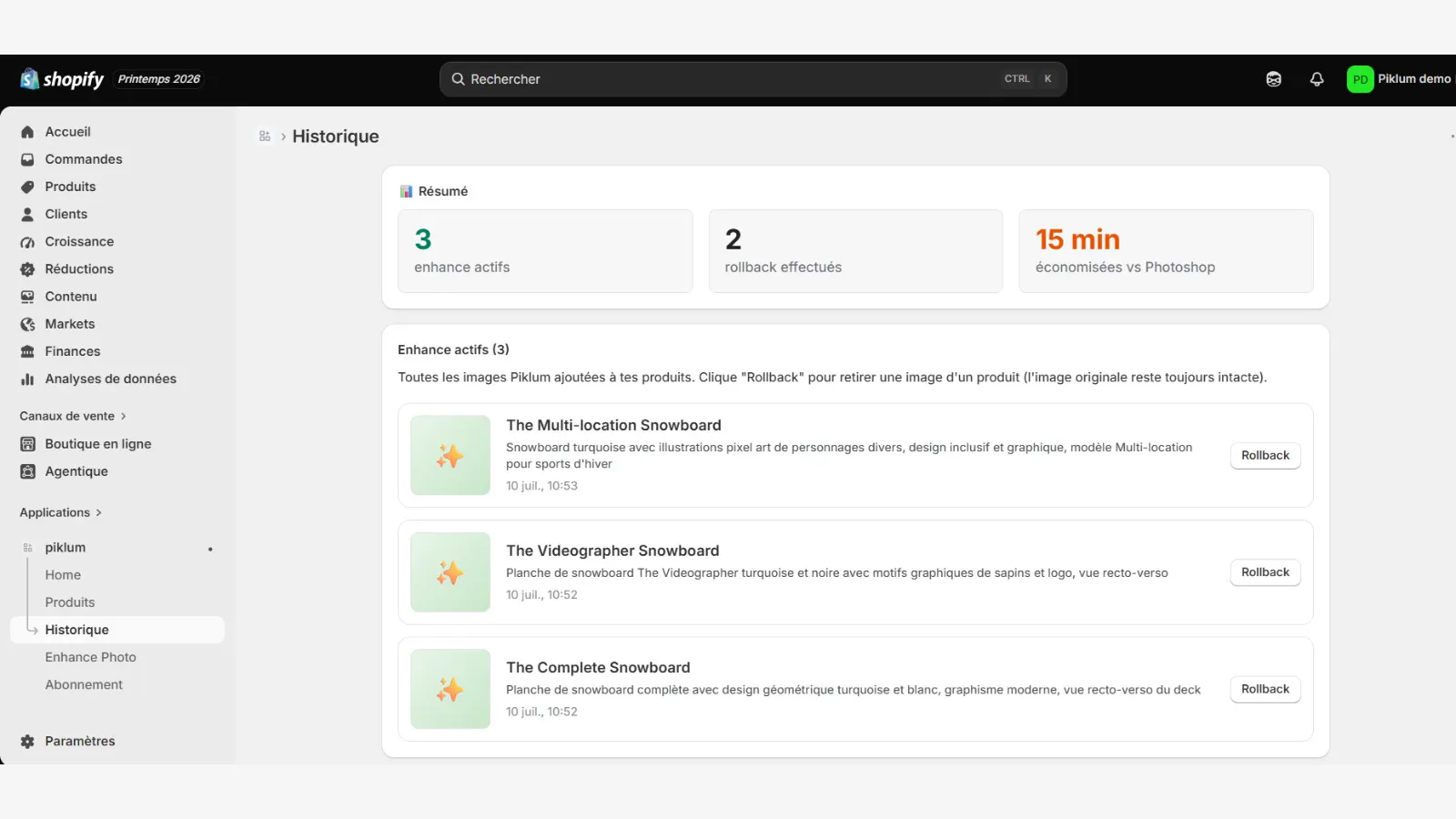This screenshot has height=819, width=1456.
Task: Click the Paramètres gear icon
Action: [27, 742]
